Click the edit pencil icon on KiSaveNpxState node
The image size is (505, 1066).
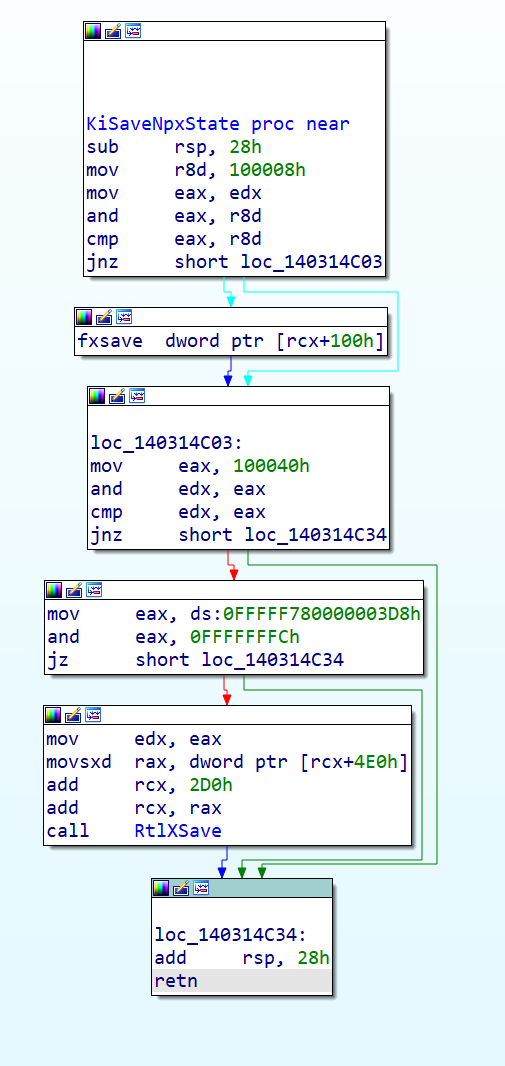113,31
